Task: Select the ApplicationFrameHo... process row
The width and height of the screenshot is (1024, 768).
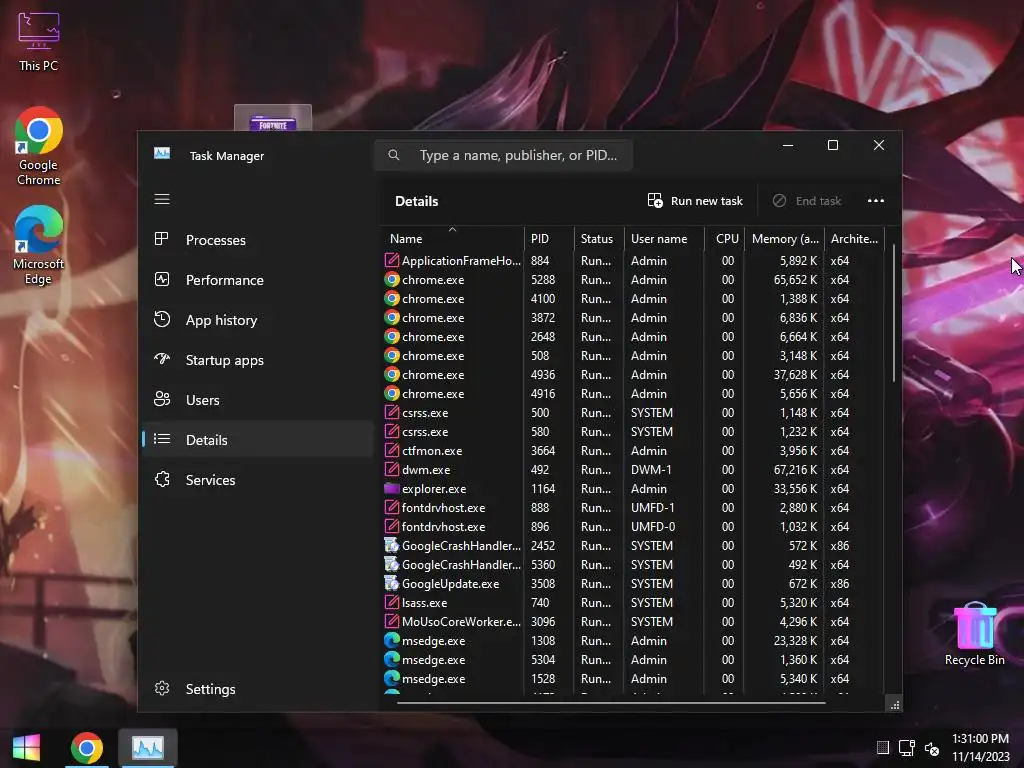Action: 633,261
